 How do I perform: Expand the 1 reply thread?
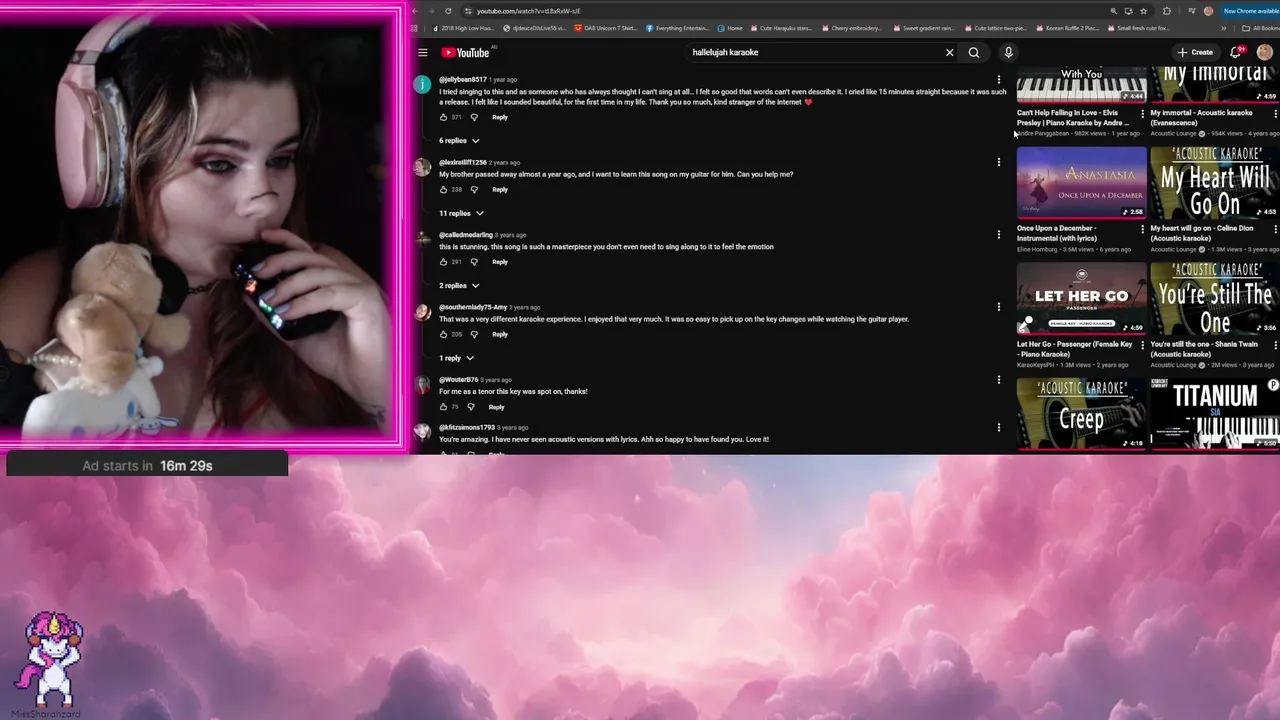[x=456, y=358]
